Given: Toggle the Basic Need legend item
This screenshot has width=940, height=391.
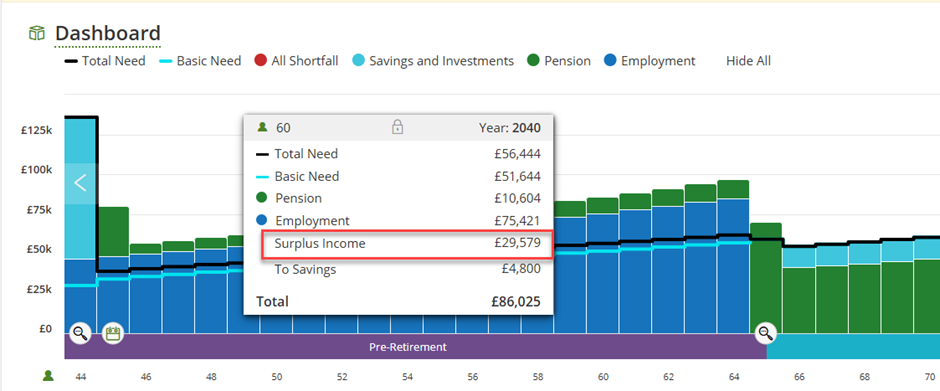Looking at the screenshot, I should pos(200,61).
